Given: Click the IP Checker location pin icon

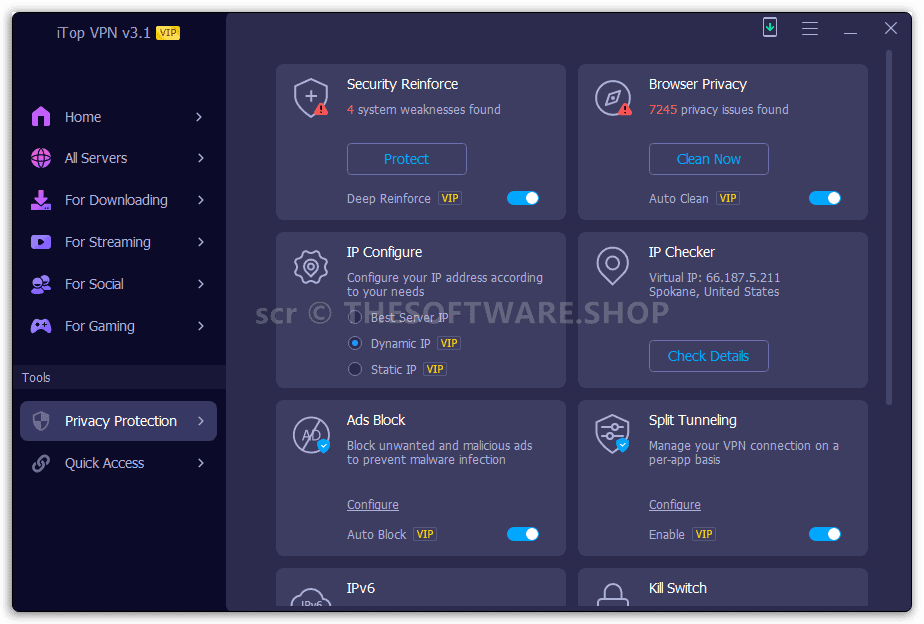Looking at the screenshot, I should click(x=613, y=266).
